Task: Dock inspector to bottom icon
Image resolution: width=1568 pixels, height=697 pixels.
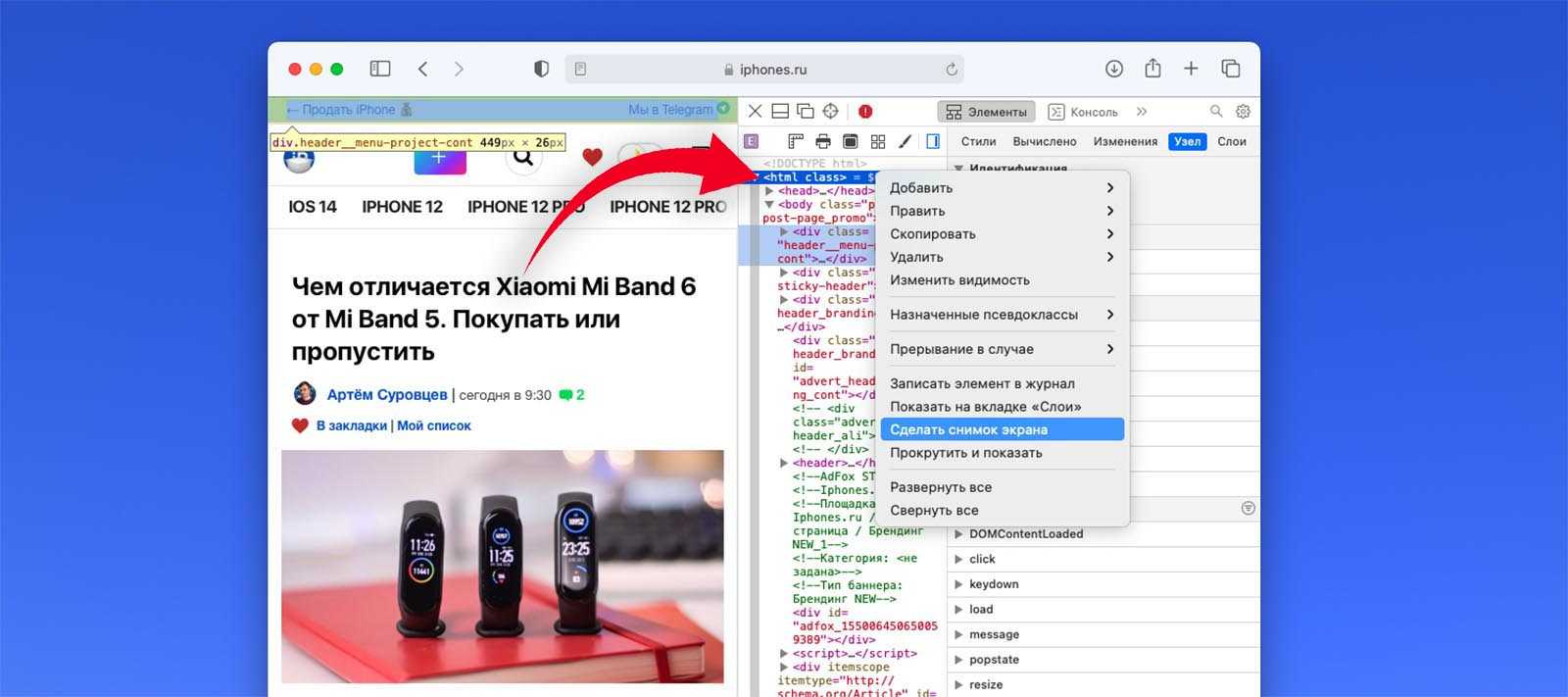Action: [x=780, y=112]
